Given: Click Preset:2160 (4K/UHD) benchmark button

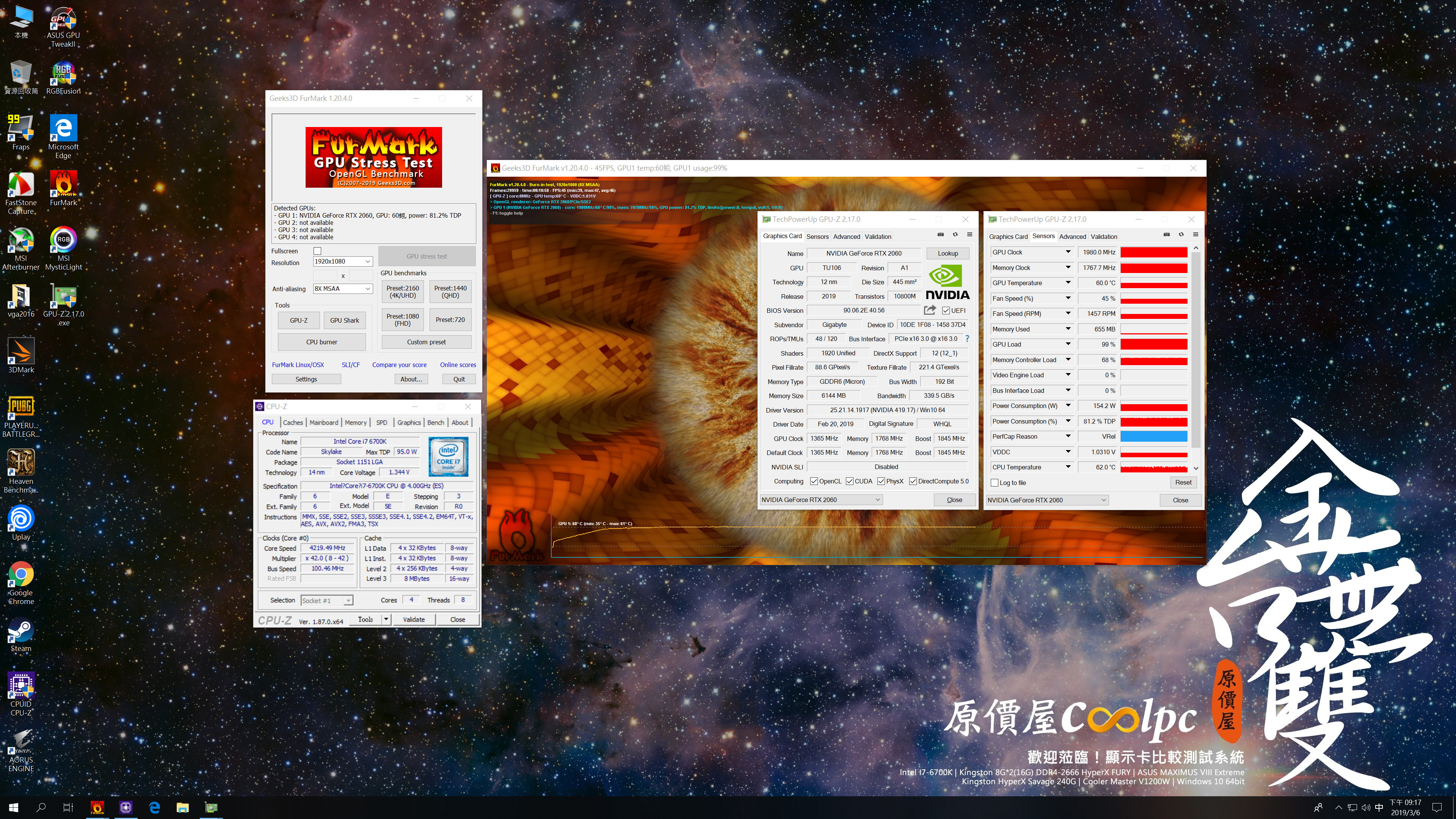Looking at the screenshot, I should point(403,292).
